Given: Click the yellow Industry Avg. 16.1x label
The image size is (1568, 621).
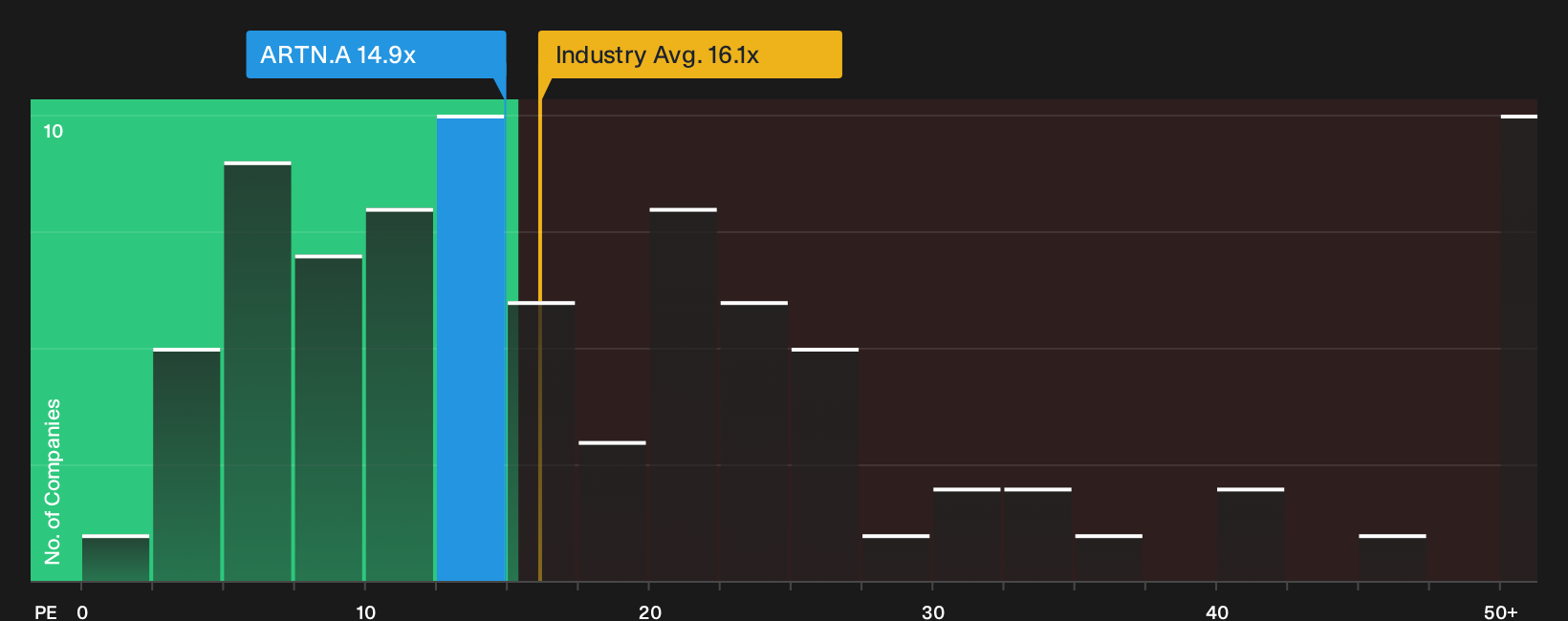Looking at the screenshot, I should [x=689, y=54].
